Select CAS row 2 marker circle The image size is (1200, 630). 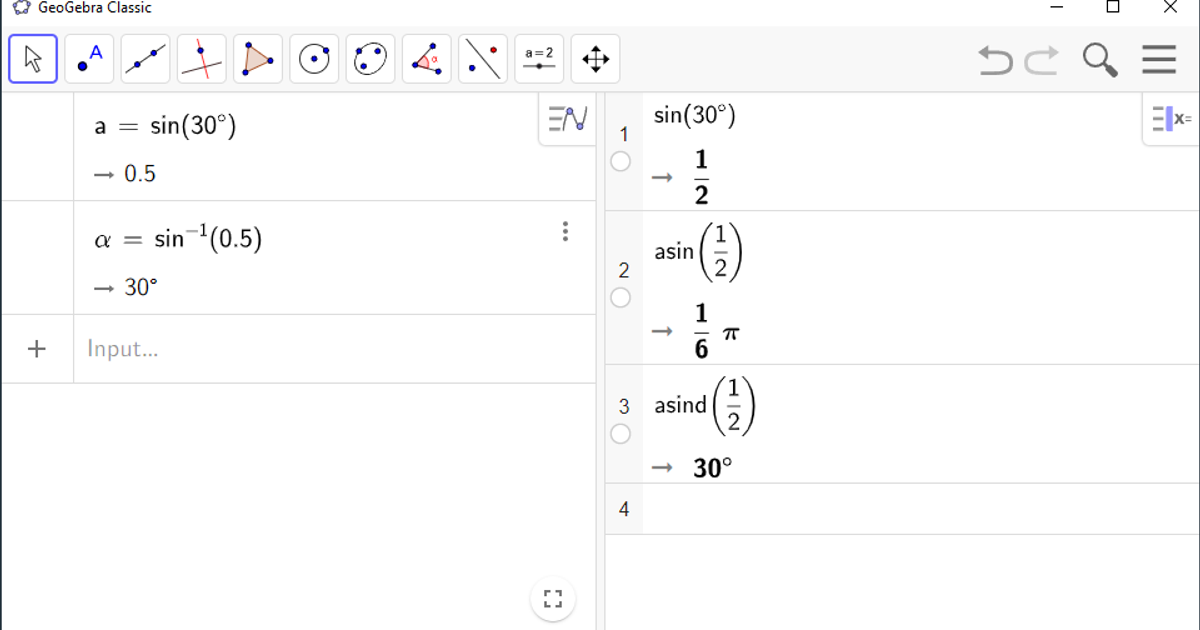tap(620, 298)
